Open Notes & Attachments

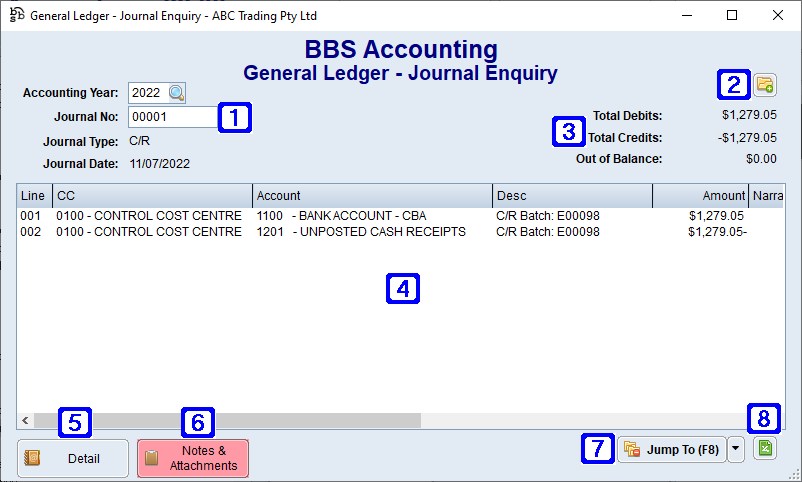(193, 458)
